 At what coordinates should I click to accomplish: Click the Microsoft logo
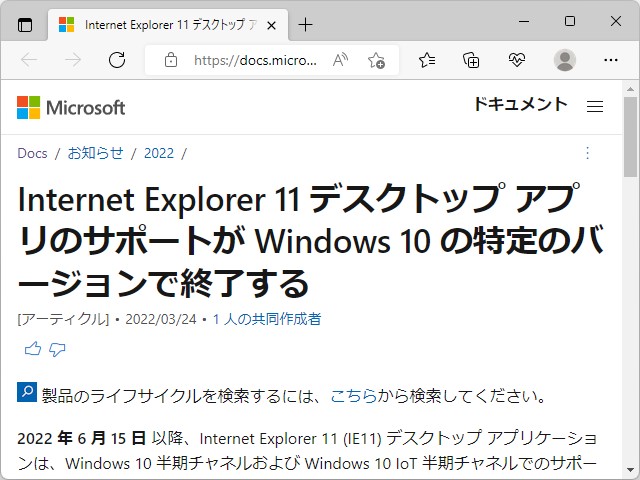click(71, 107)
